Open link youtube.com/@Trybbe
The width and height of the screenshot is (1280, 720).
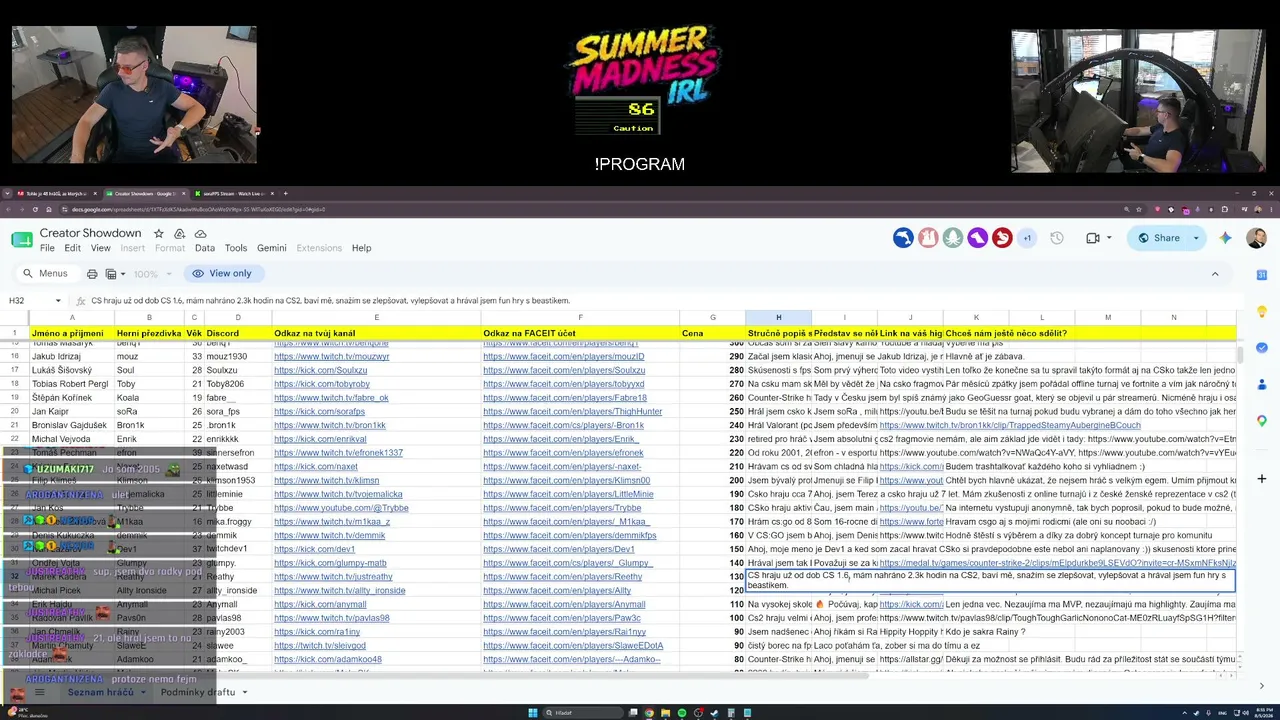pyautogui.click(x=341, y=508)
